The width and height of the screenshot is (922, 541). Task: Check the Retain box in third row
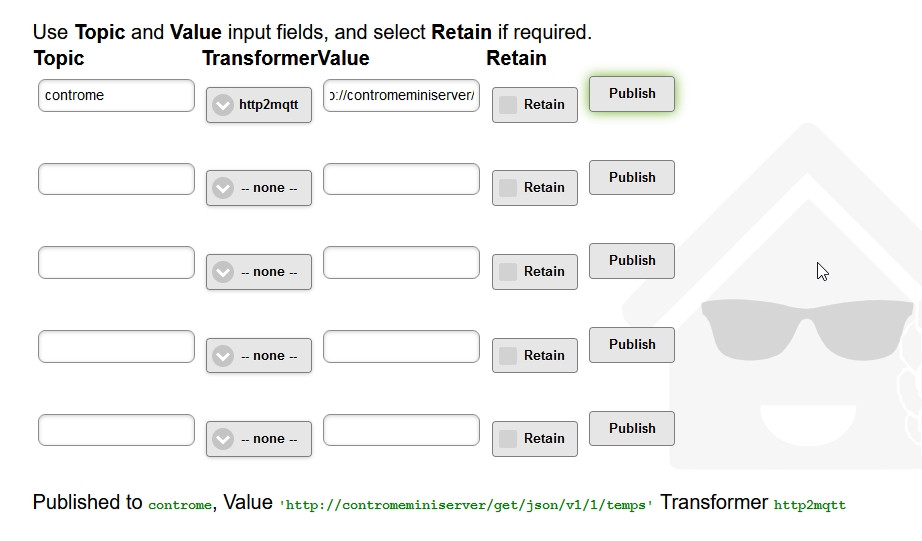point(509,271)
